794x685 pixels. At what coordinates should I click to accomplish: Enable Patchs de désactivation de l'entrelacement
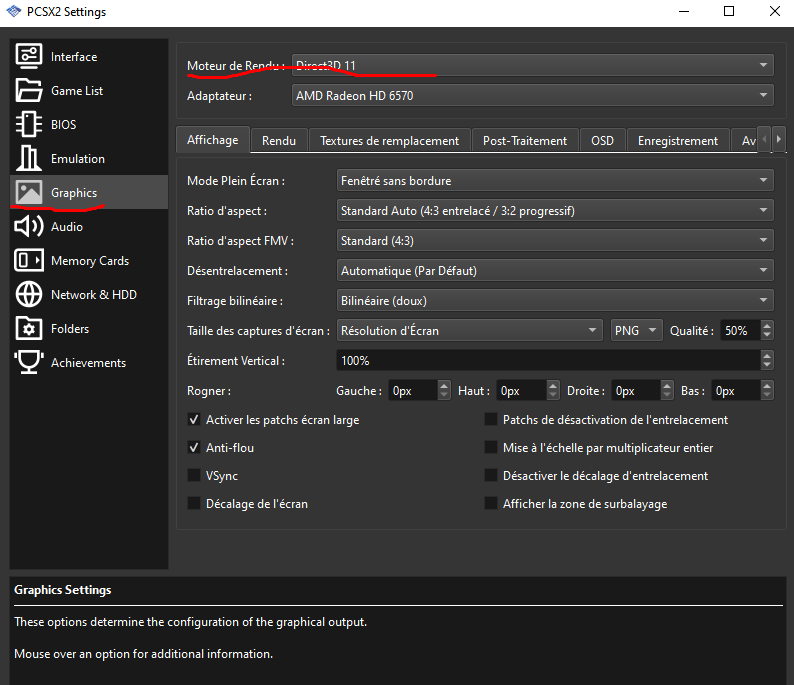click(x=491, y=419)
